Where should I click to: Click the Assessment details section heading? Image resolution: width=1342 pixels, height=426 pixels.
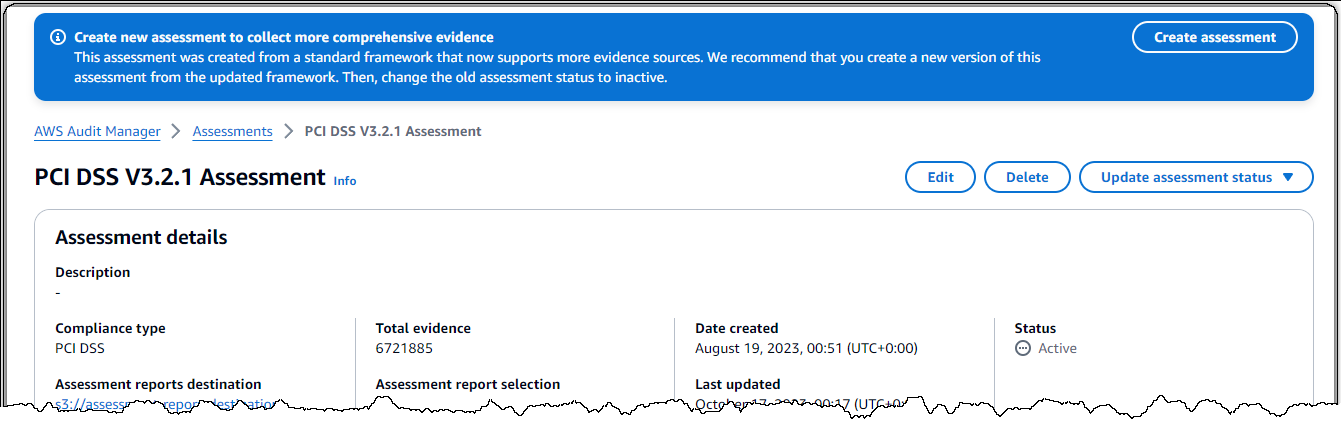pyautogui.click(x=141, y=238)
